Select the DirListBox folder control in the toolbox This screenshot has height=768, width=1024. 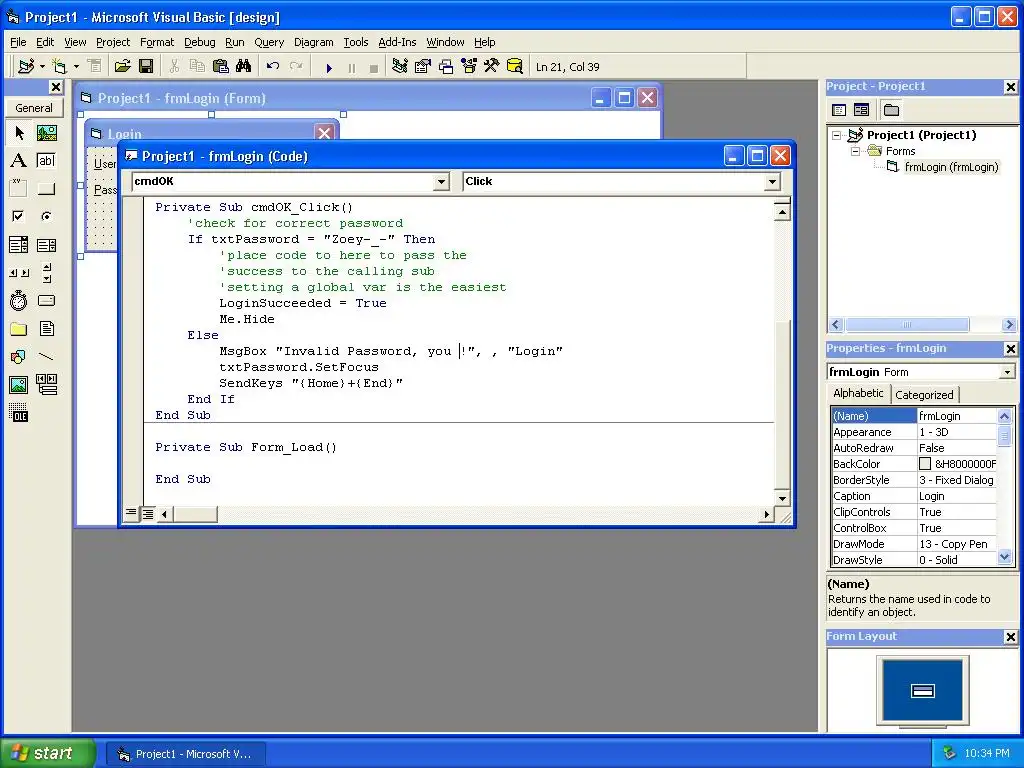19,328
